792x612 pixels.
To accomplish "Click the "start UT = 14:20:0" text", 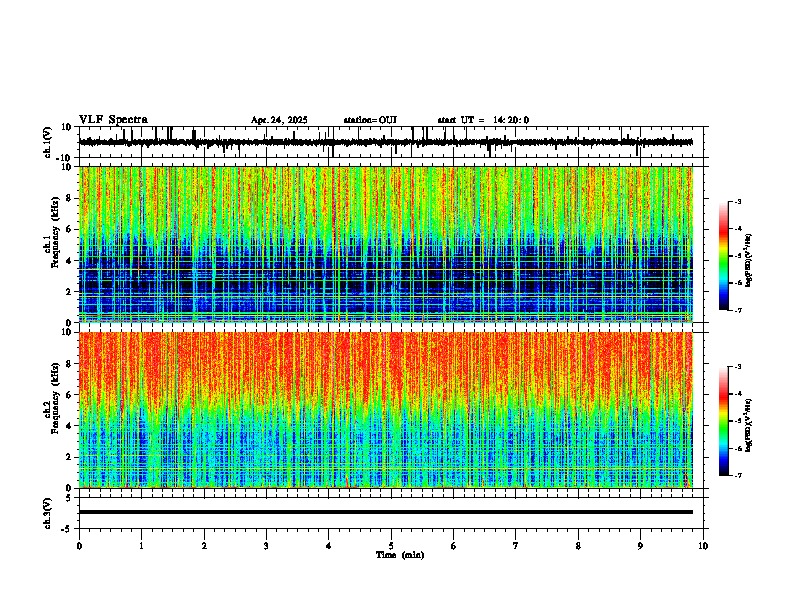I will coord(483,120).
